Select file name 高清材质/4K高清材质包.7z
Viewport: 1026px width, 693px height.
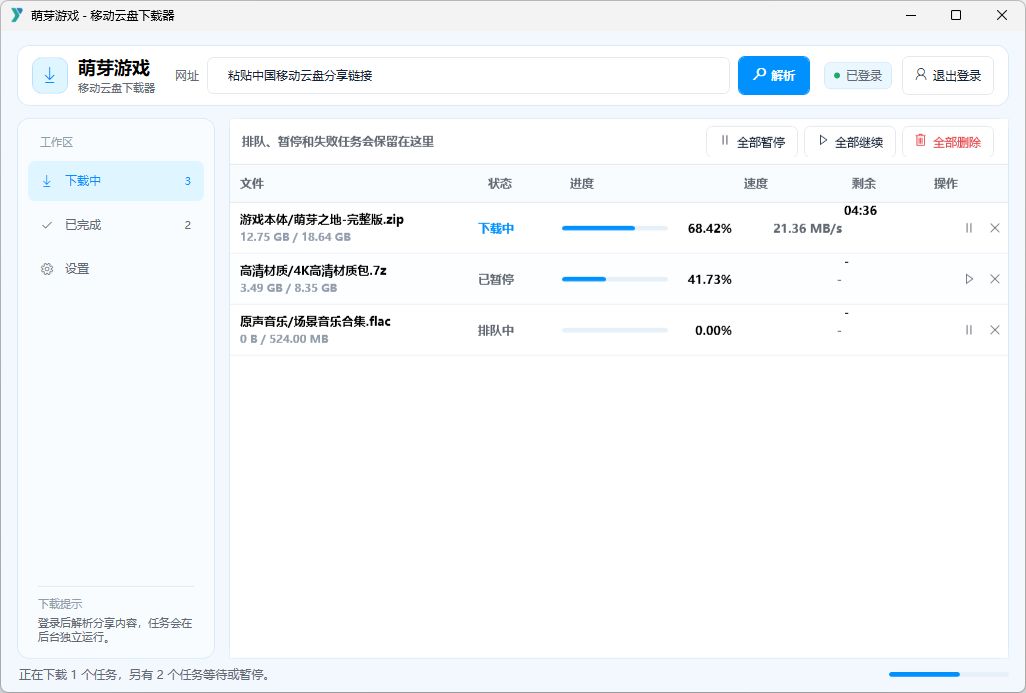tap(313, 271)
